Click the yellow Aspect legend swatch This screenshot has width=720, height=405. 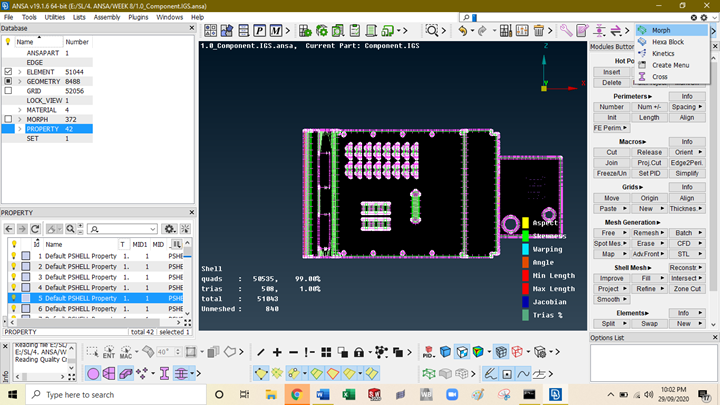point(525,223)
